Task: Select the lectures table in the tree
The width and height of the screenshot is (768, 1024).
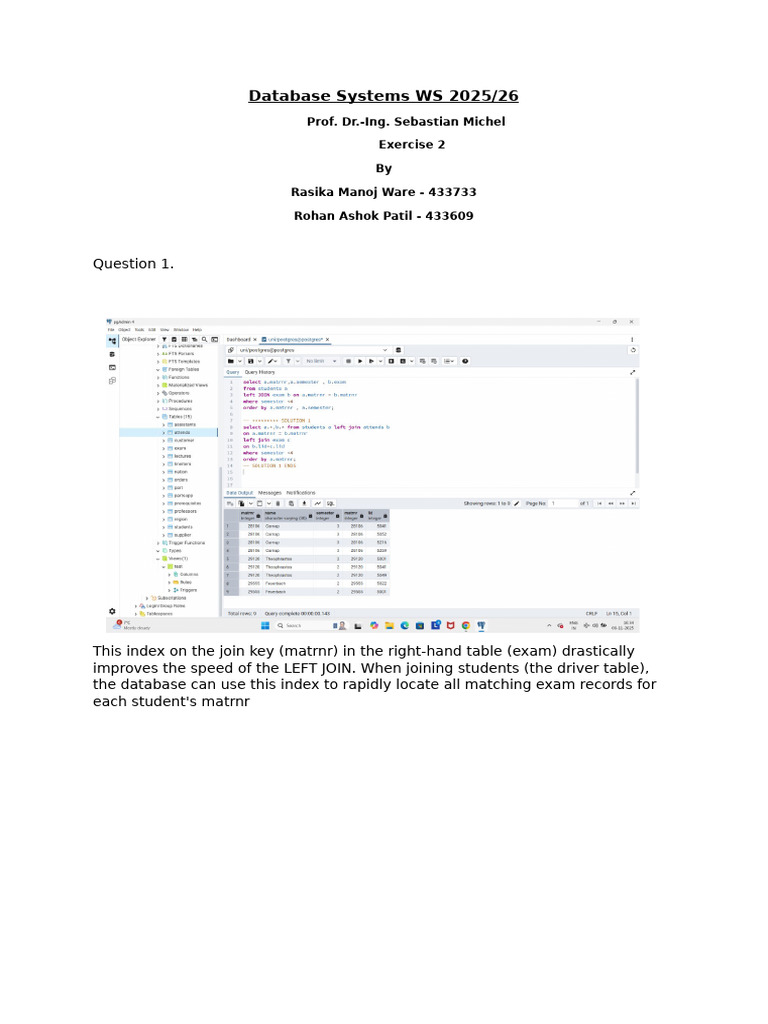Action: (183, 456)
